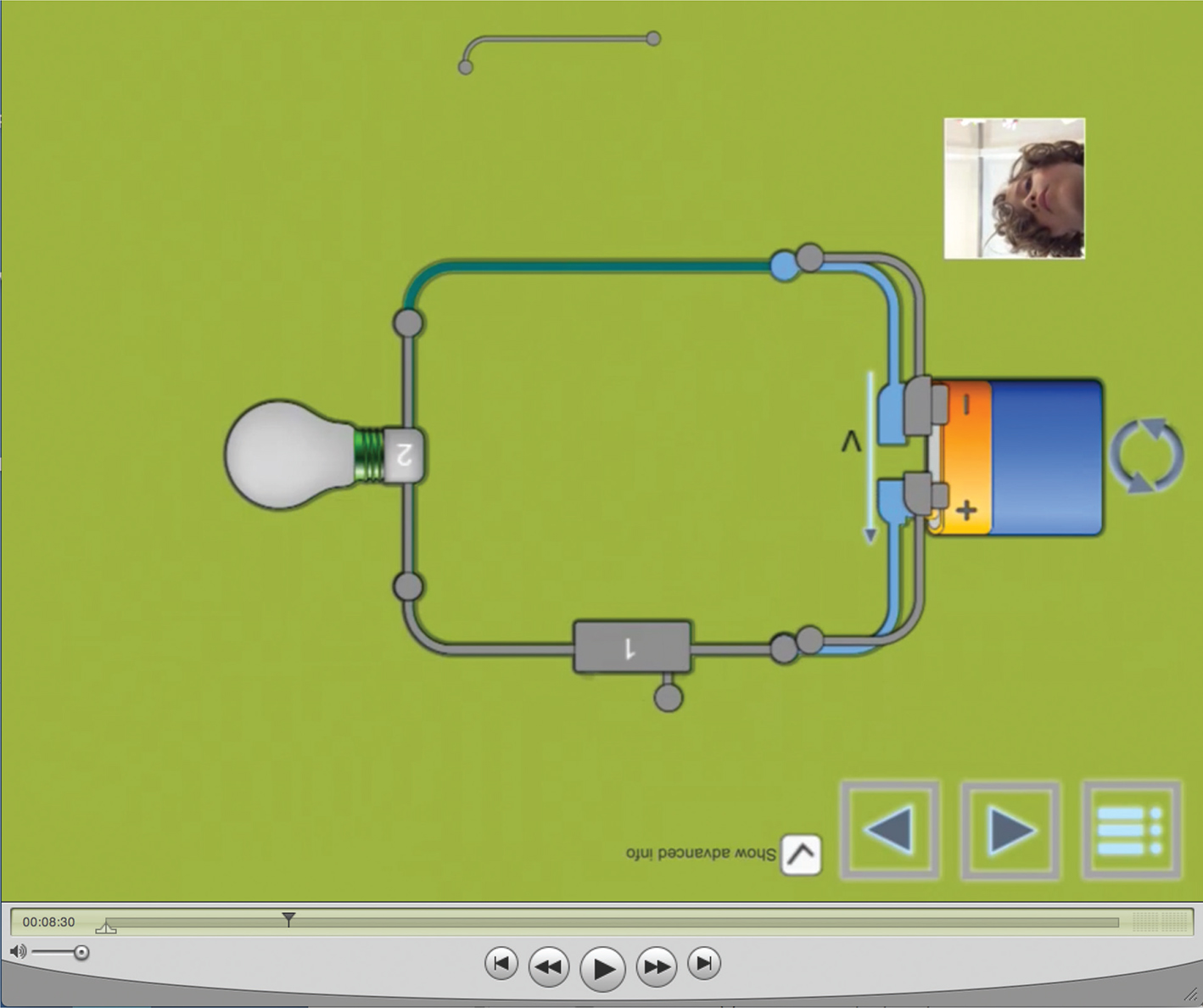Click the volume slider knob
1203x1008 pixels.
point(81,953)
